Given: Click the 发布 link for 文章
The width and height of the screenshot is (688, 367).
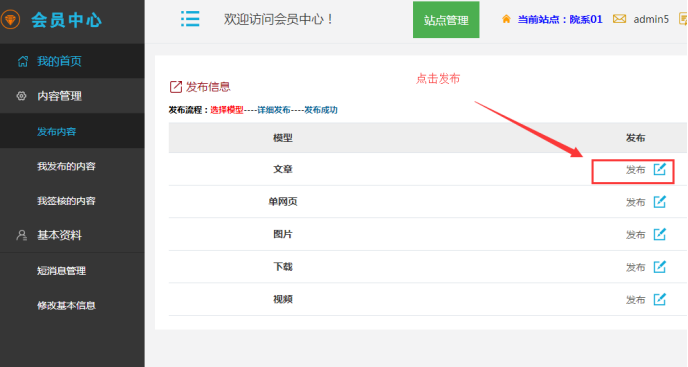Looking at the screenshot, I should click(x=635, y=169).
